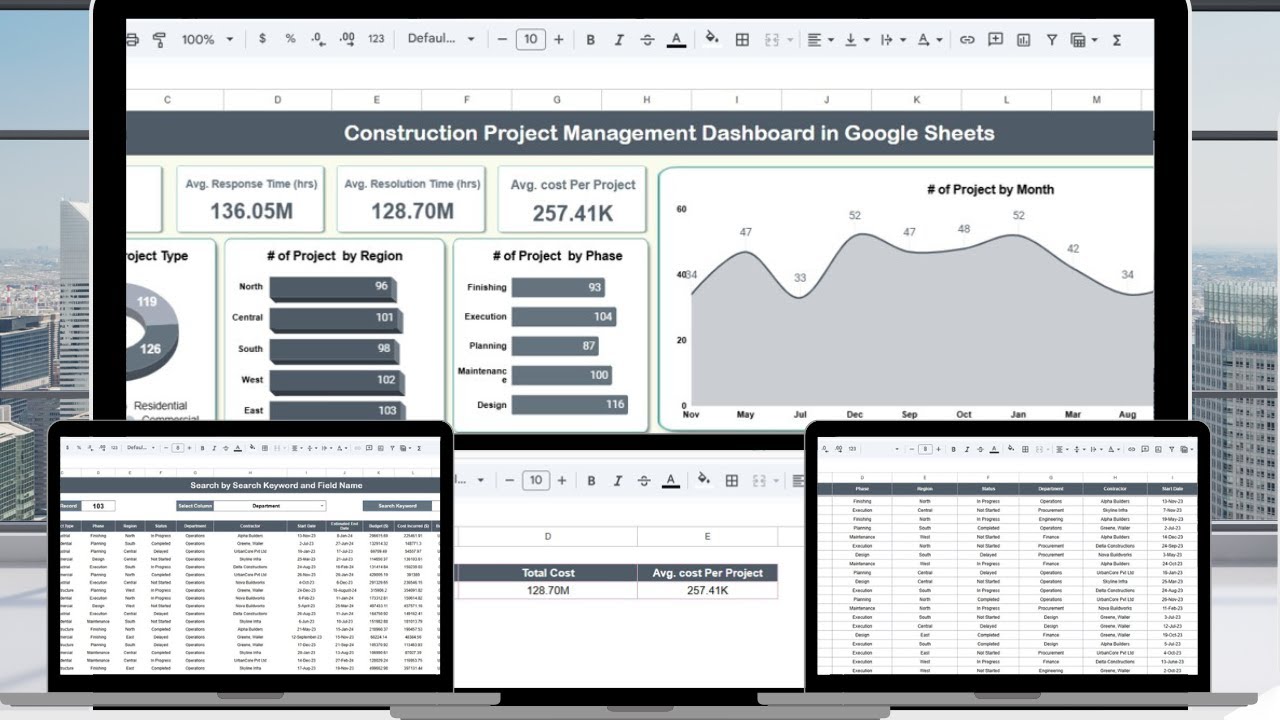Viewport: 1280px width, 720px height.
Task: Toggle Bold in the large dashboard toolbar
Action: tap(590, 39)
